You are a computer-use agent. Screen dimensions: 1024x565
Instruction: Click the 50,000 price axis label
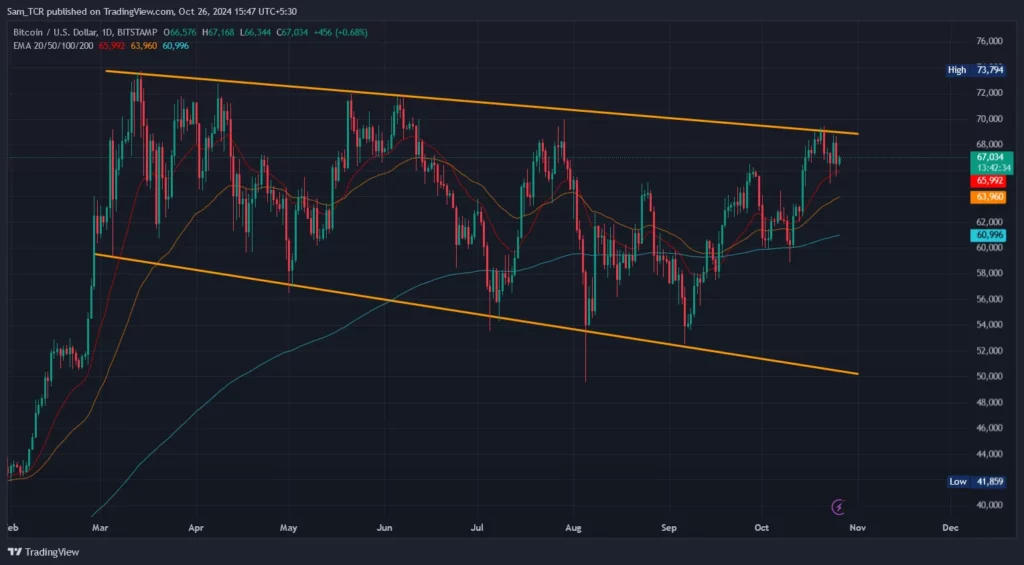(989, 376)
